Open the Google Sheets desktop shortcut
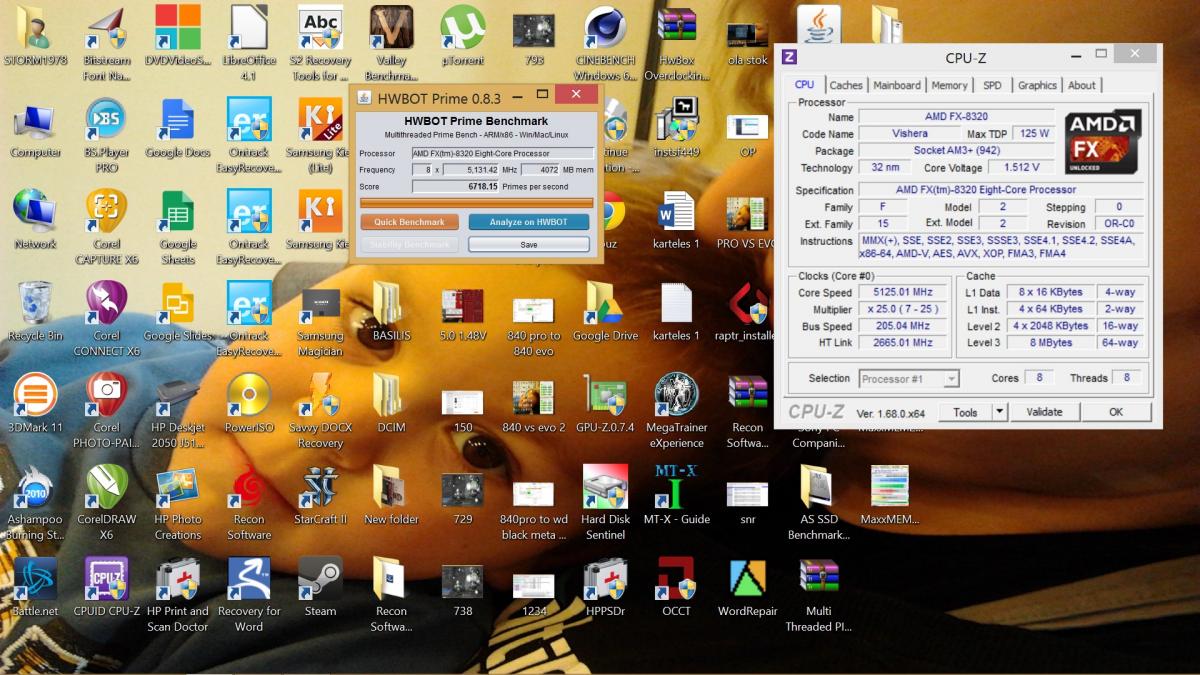The image size is (1200, 675). point(178,212)
